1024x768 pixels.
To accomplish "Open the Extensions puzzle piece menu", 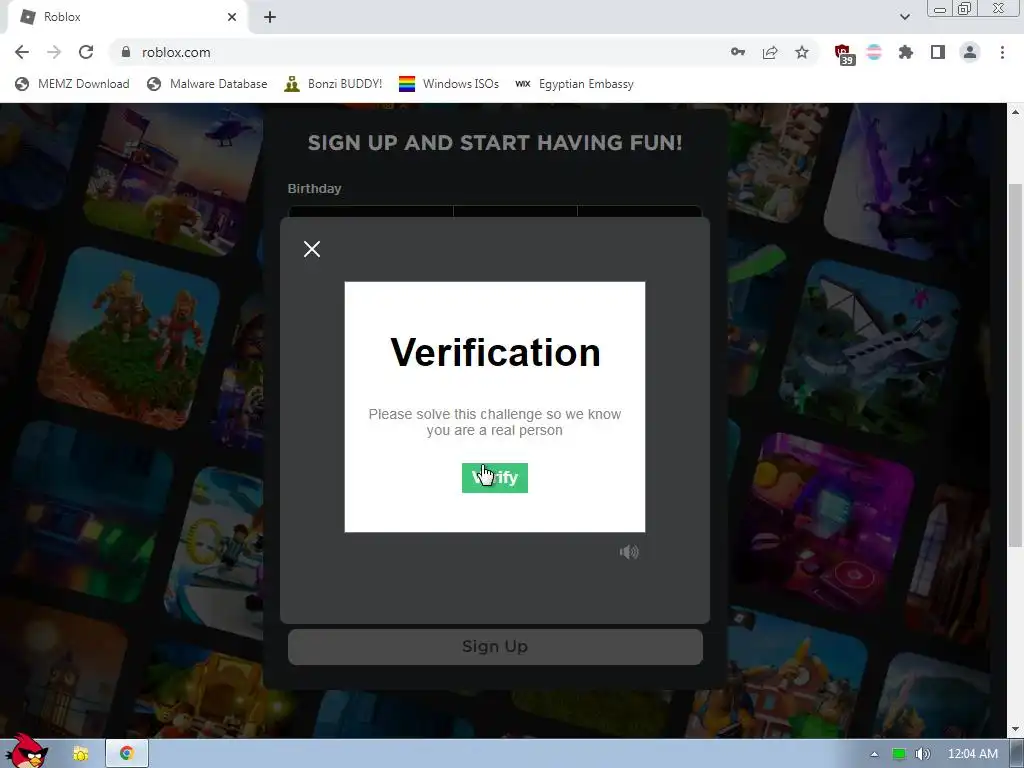I will 906,52.
